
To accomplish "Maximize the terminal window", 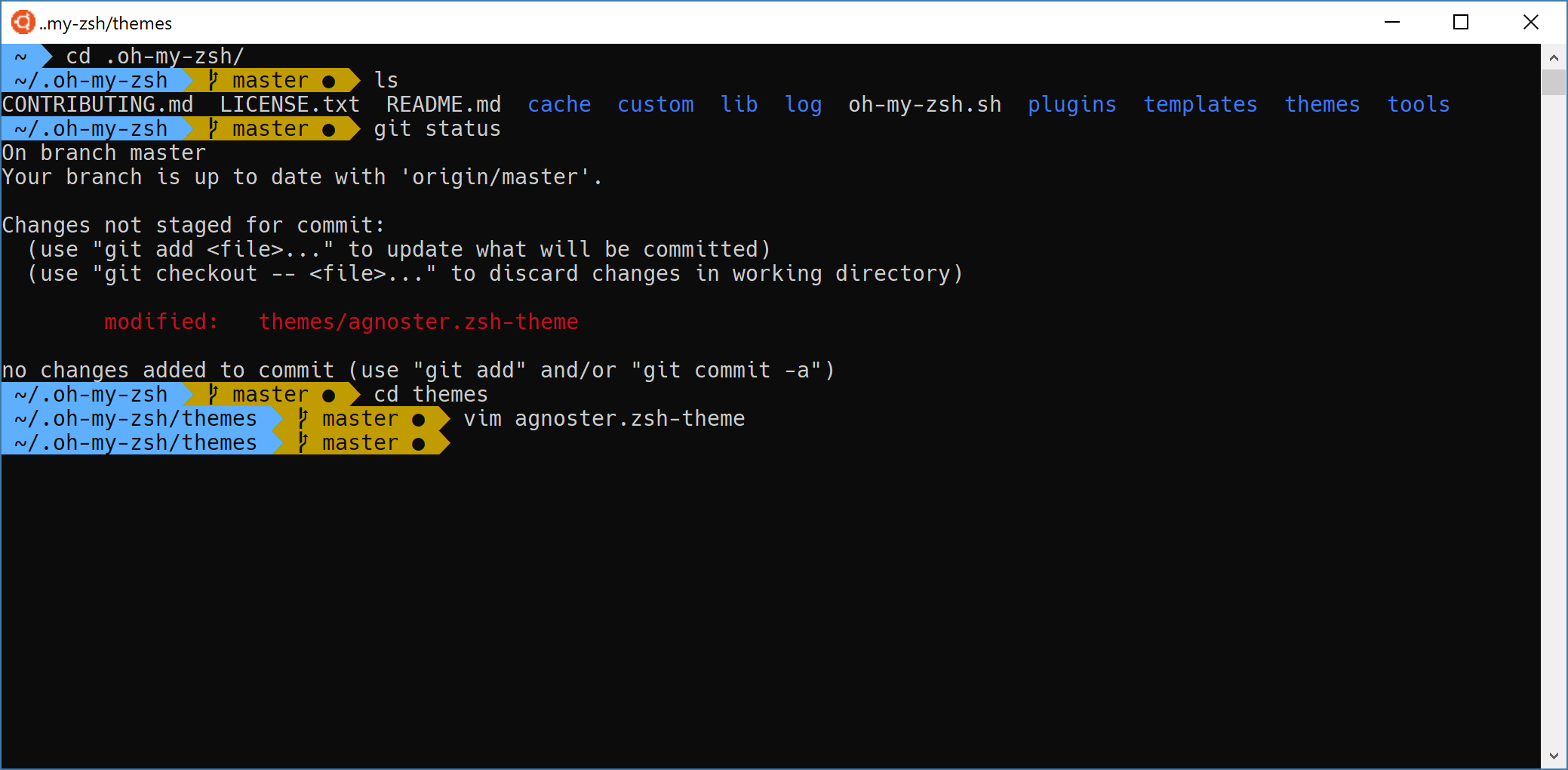I will click(1461, 23).
